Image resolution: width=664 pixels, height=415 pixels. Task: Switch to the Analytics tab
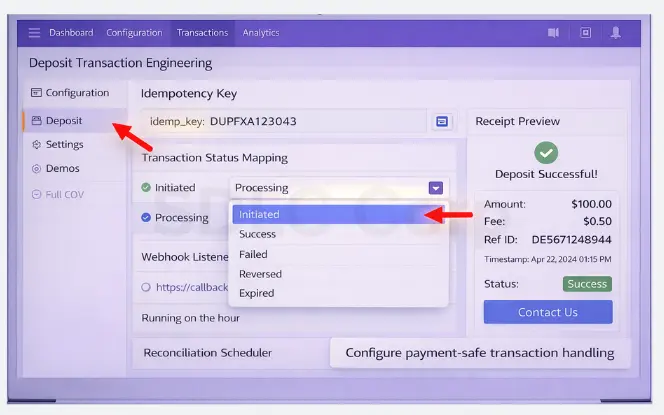coord(261,33)
